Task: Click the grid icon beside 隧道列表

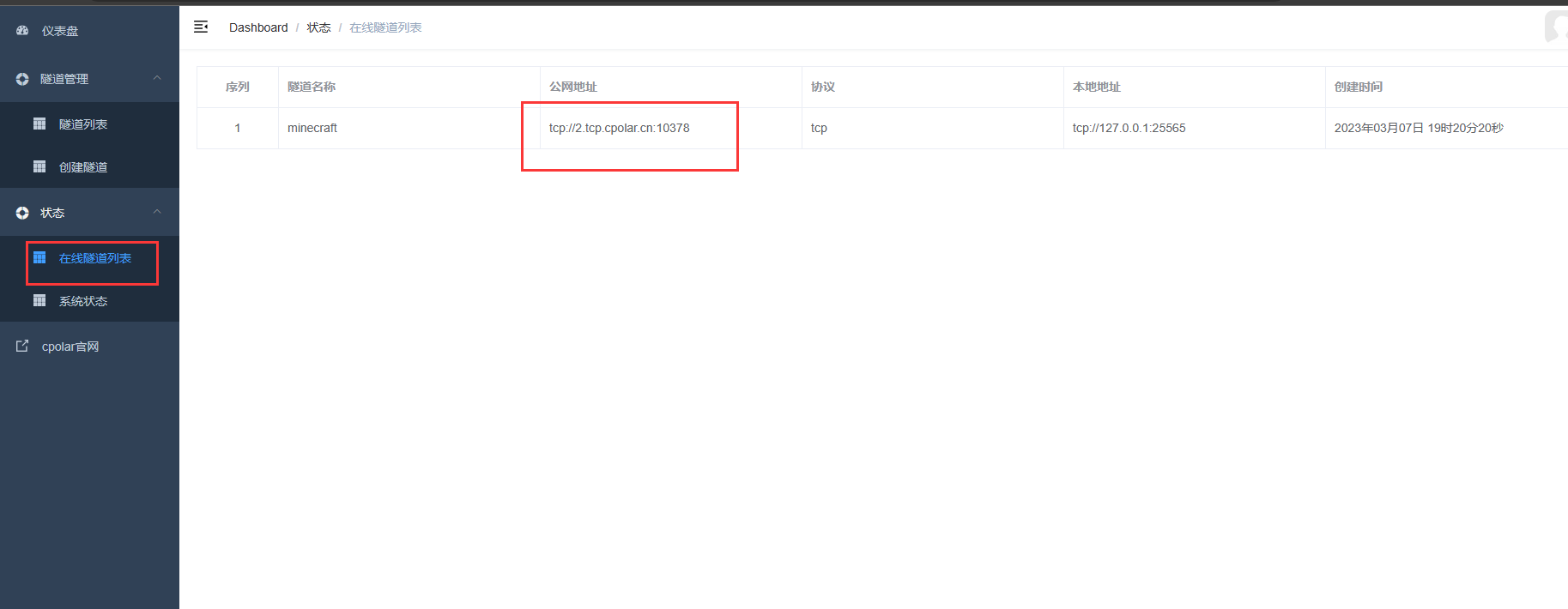Action: [x=39, y=124]
